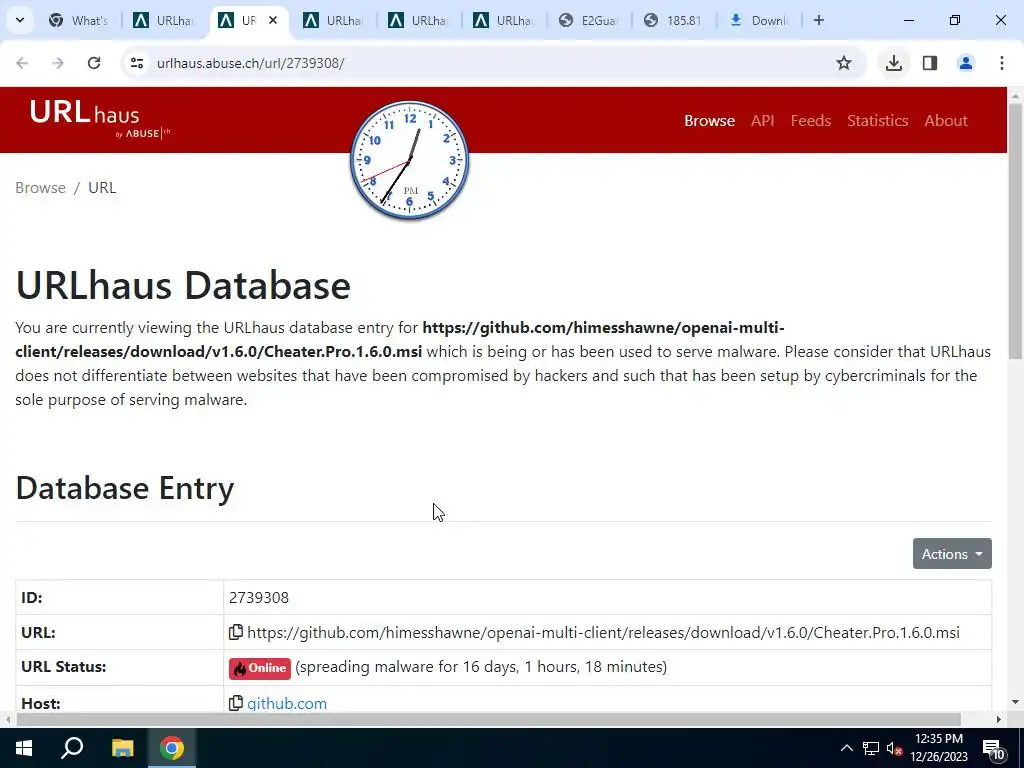This screenshot has width=1024, height=768.
Task: Open the API navigation item
Action: click(x=762, y=121)
